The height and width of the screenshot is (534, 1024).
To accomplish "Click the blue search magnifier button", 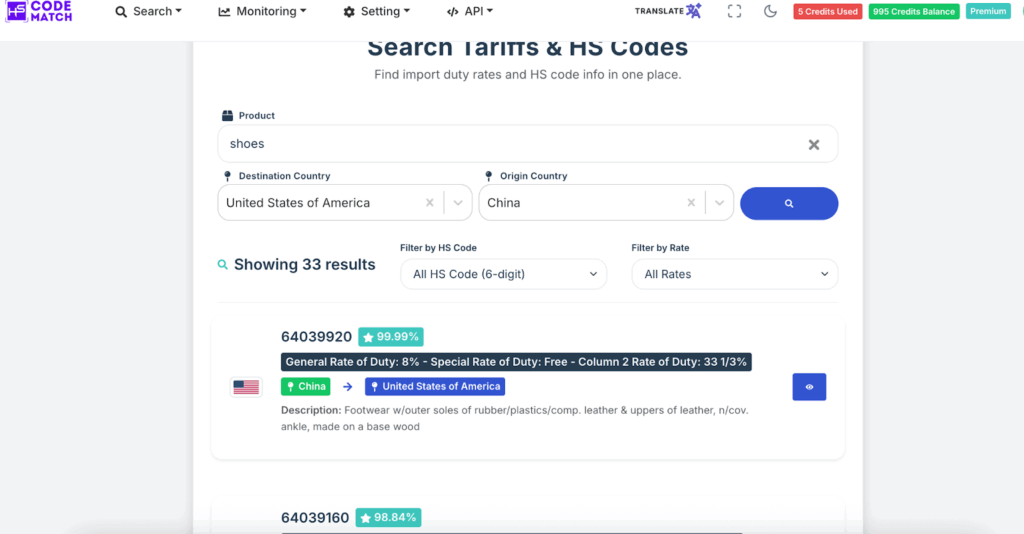I will 788,203.
